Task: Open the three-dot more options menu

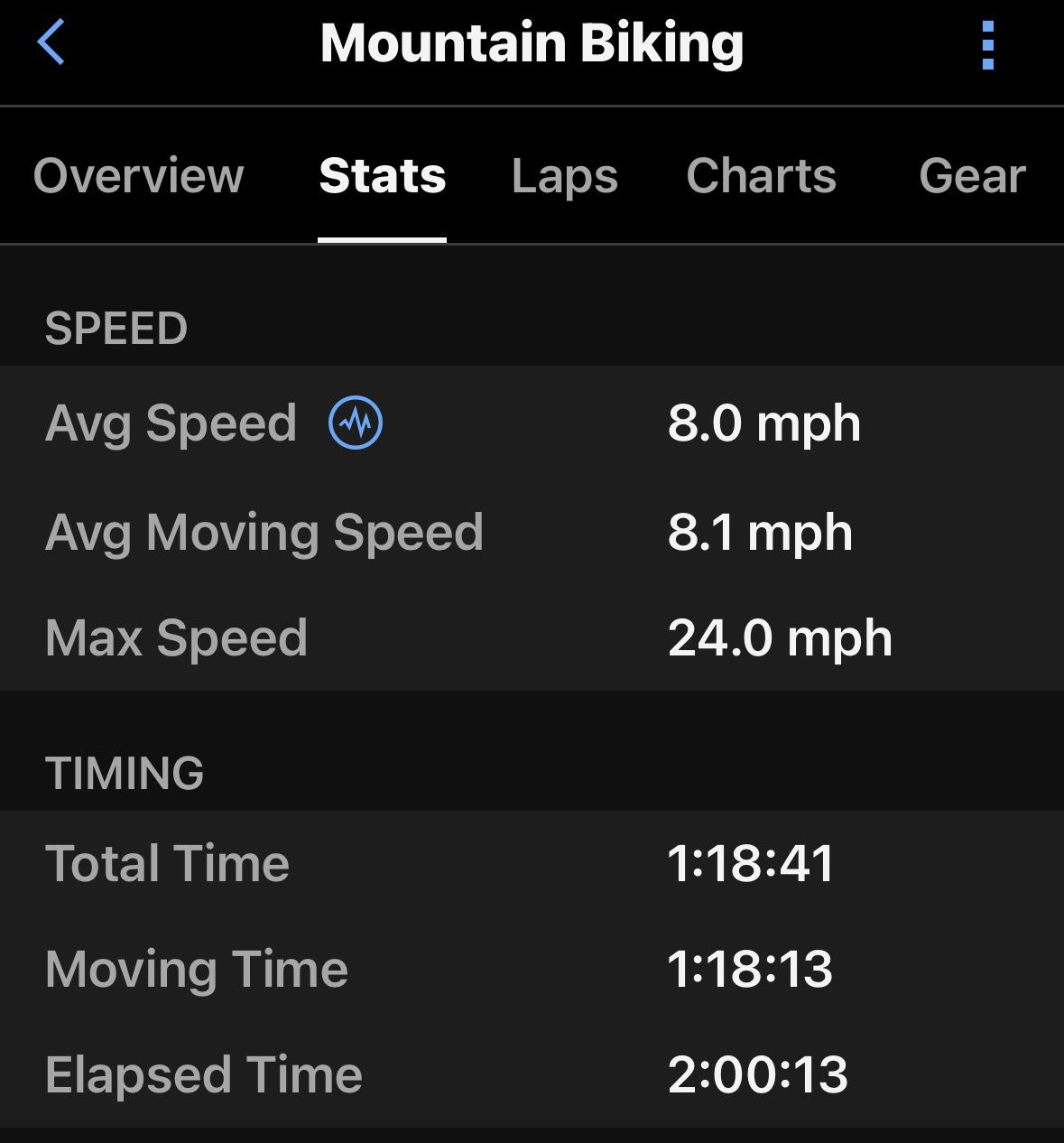Action: click(x=988, y=45)
